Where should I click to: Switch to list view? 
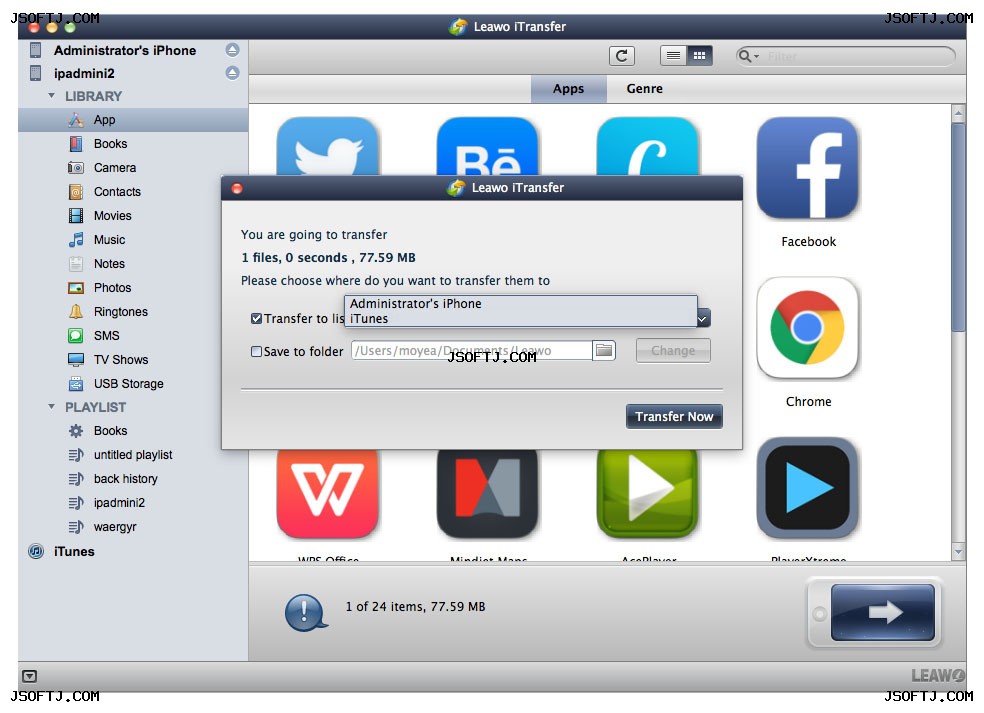(x=673, y=56)
